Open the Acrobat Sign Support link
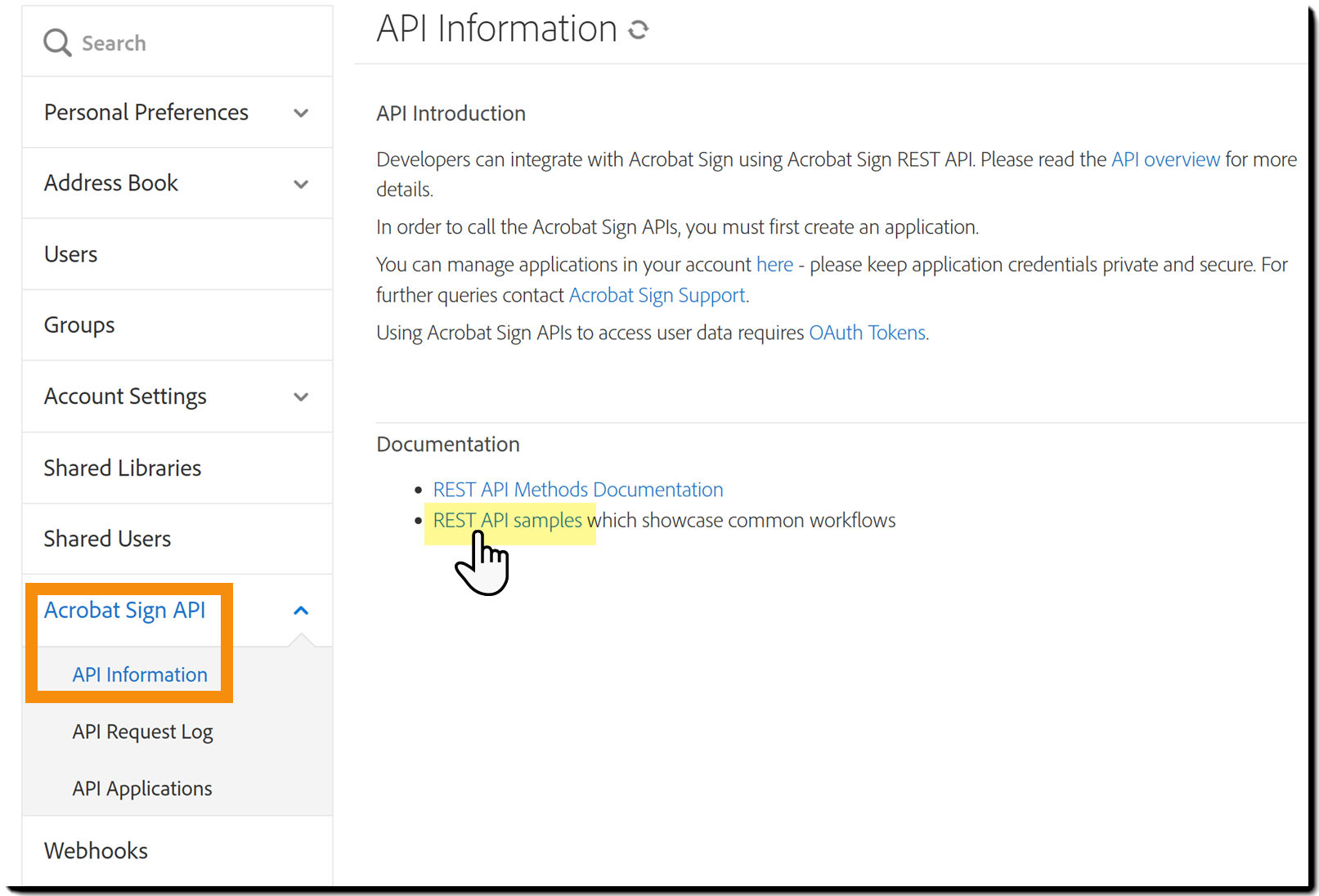This screenshot has width=1319, height=896. click(x=657, y=295)
